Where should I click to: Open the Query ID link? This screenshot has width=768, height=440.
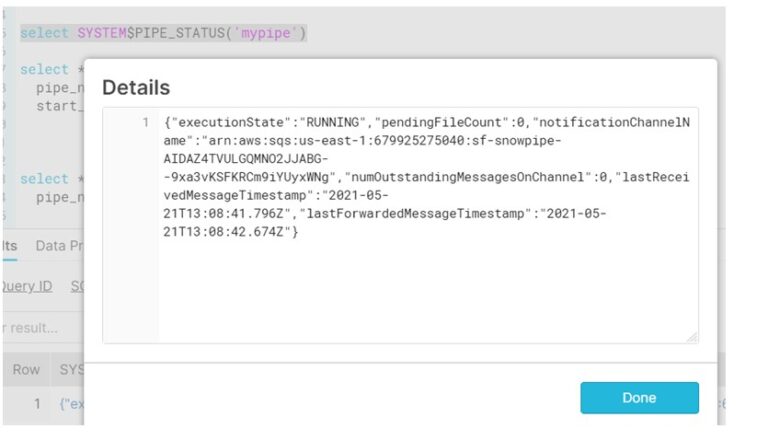coord(26,286)
